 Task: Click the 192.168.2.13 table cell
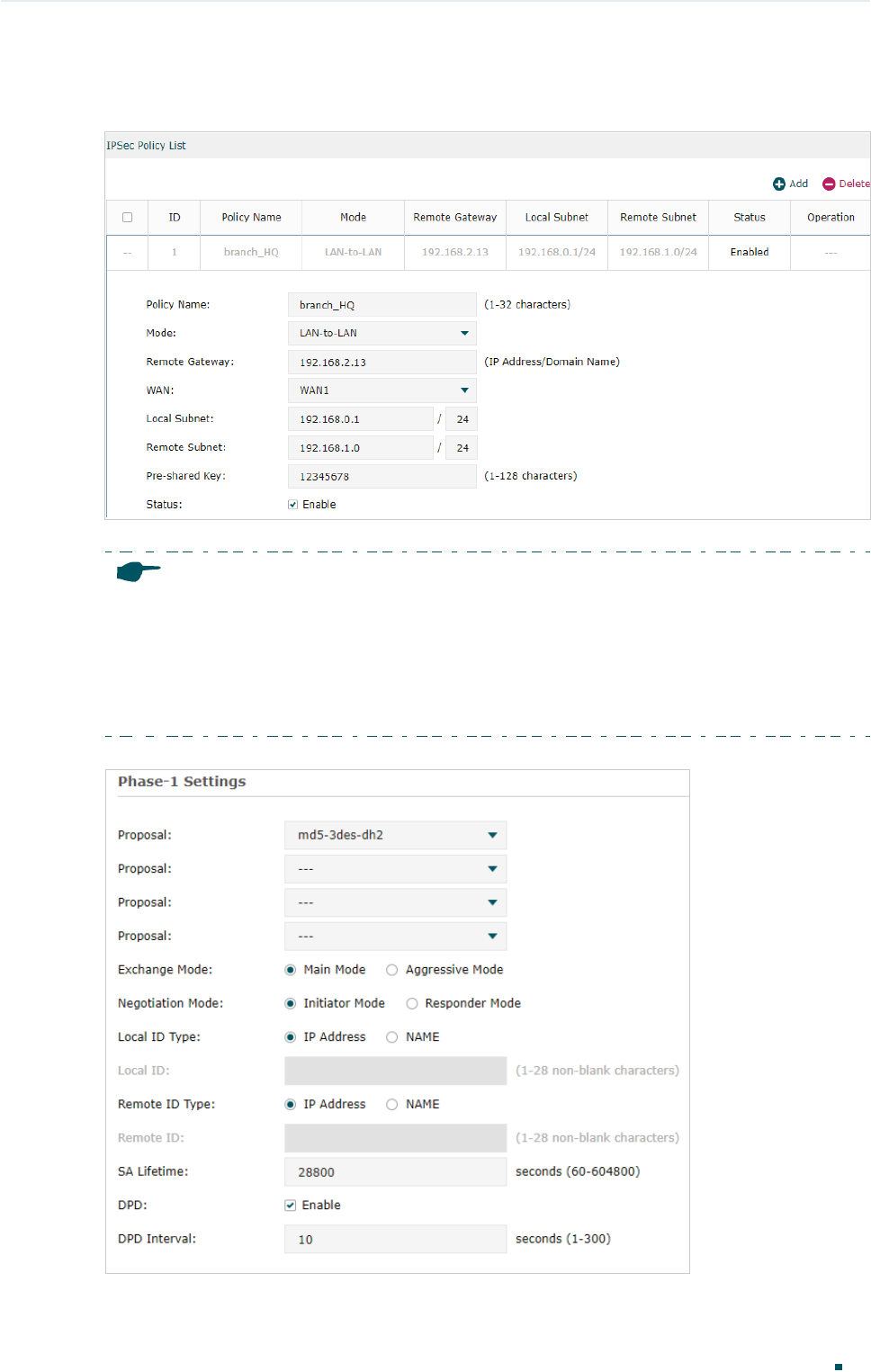[x=455, y=253]
